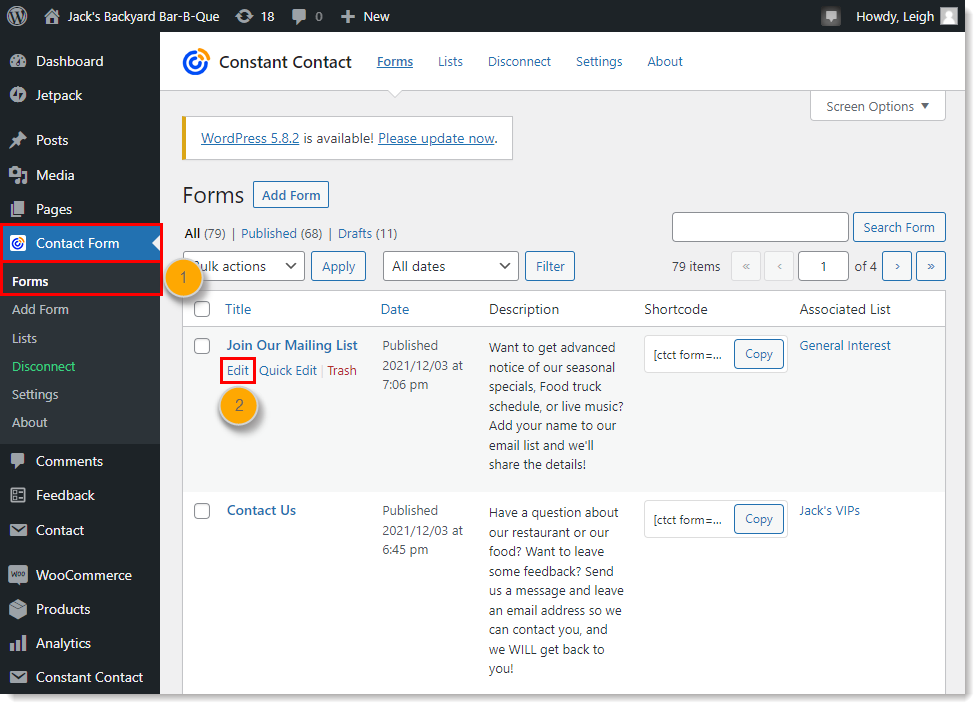
Task: Copy shortcode for Join Our Mailing List
Action: pyautogui.click(x=759, y=354)
